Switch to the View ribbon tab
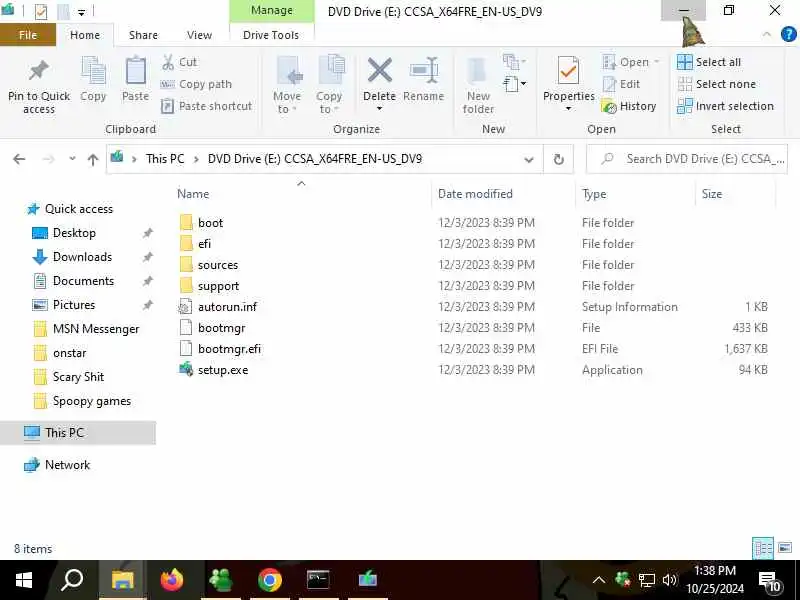800x600 pixels. coord(199,35)
